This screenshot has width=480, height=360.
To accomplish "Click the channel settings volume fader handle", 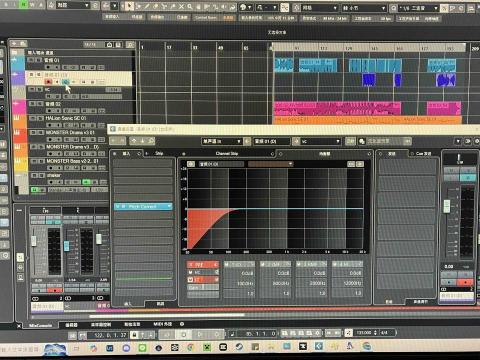I will (x=447, y=206).
